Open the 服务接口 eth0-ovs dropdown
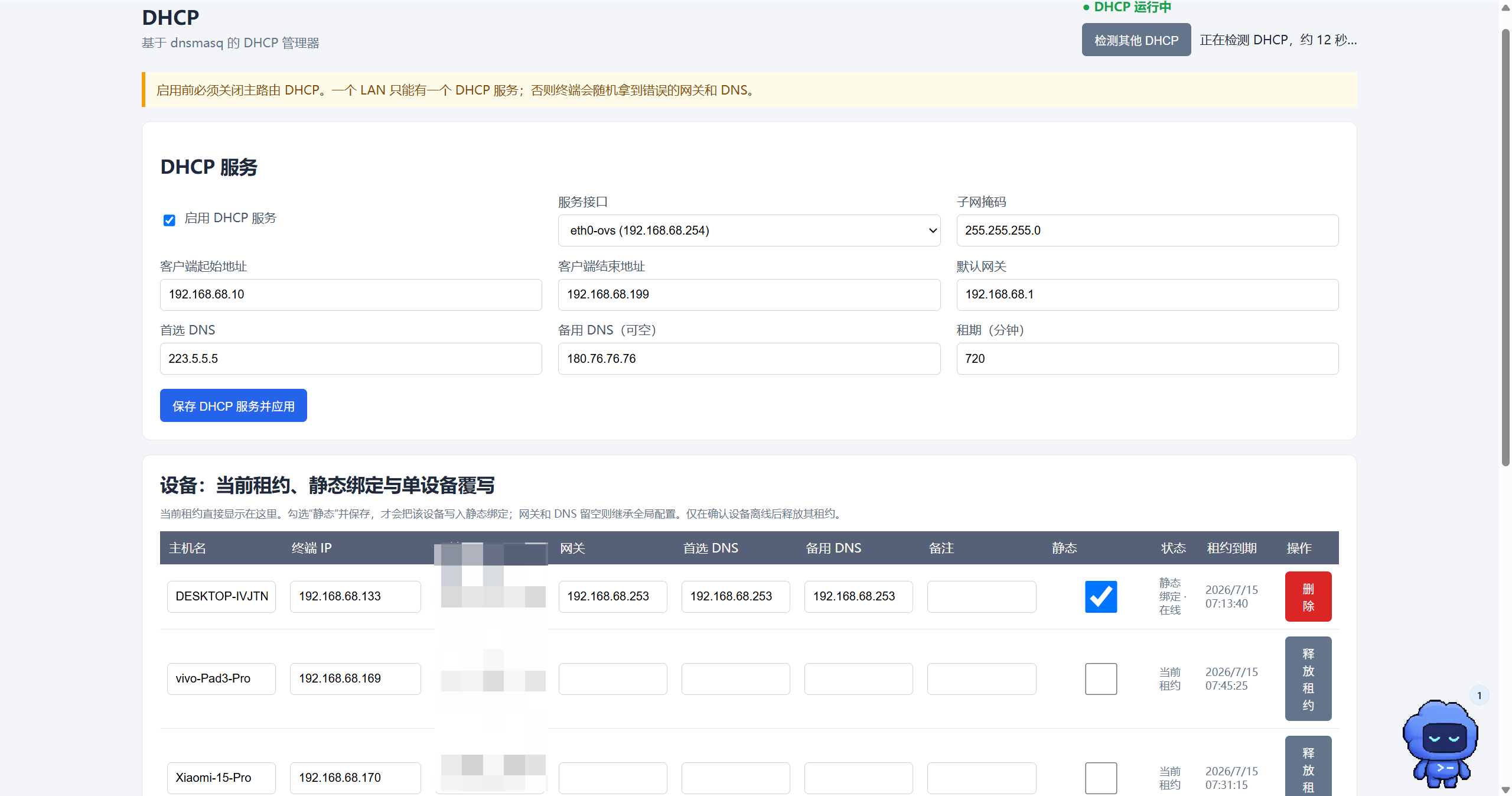 pyautogui.click(x=749, y=230)
